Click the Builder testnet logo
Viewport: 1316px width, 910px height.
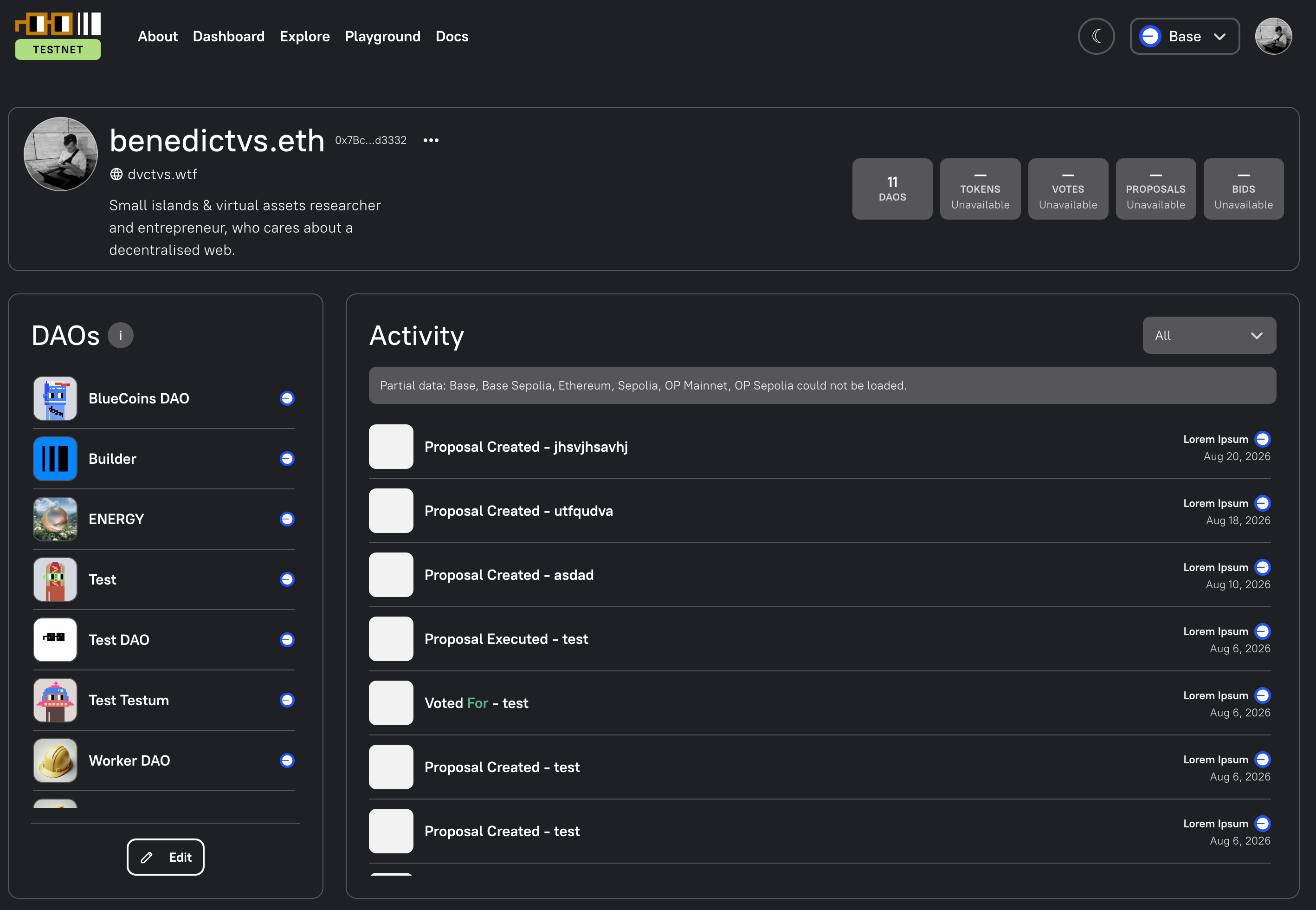[x=58, y=36]
